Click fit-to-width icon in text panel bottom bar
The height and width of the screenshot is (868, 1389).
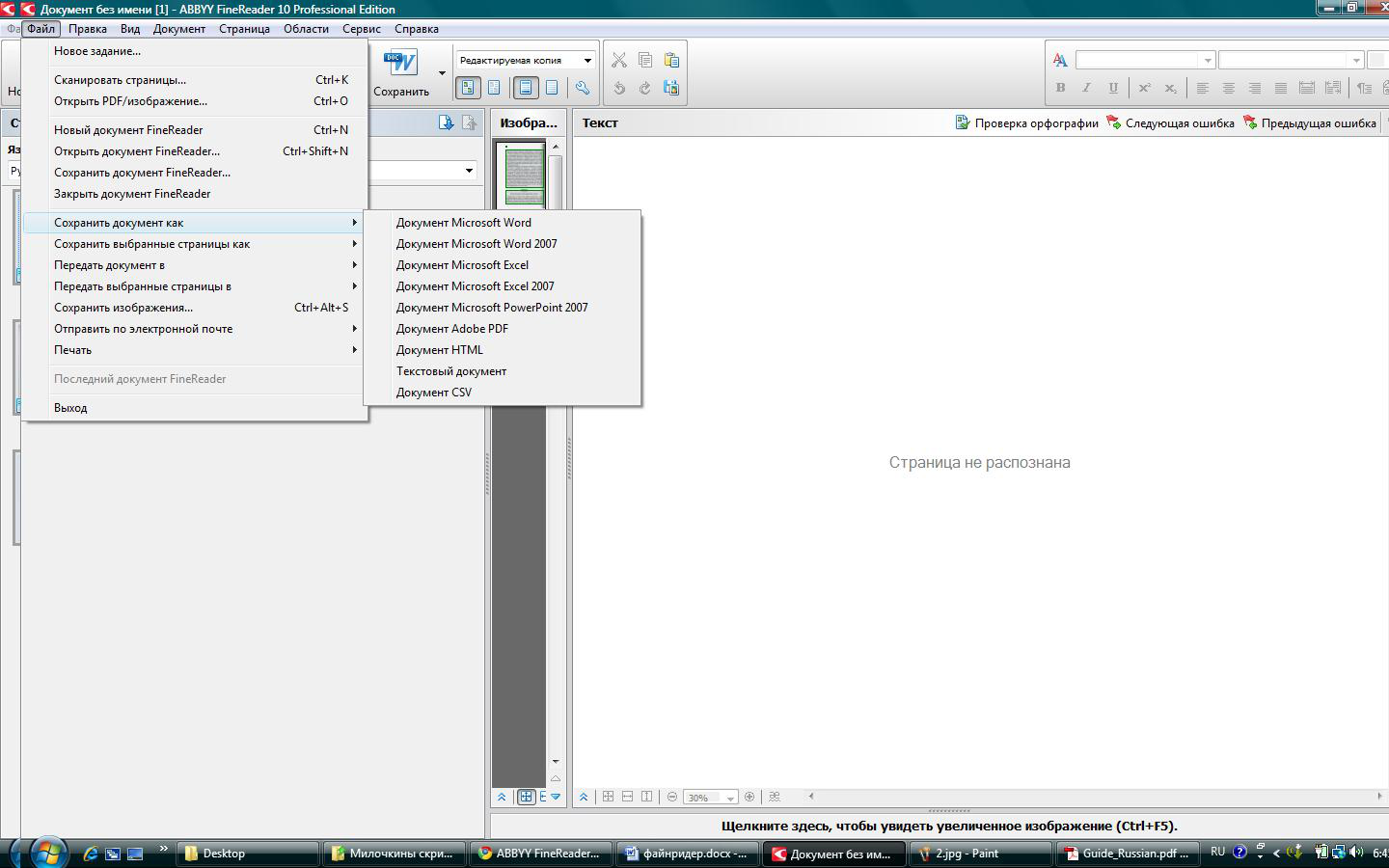(628, 797)
